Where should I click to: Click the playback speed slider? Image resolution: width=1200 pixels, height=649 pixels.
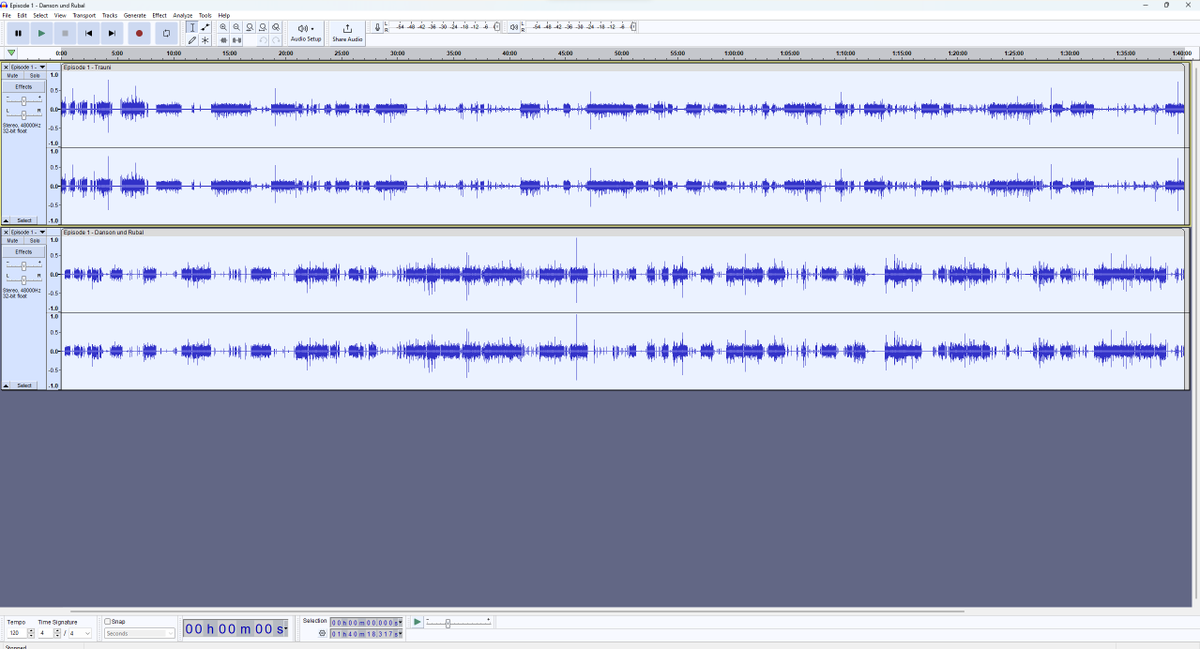tap(459, 623)
